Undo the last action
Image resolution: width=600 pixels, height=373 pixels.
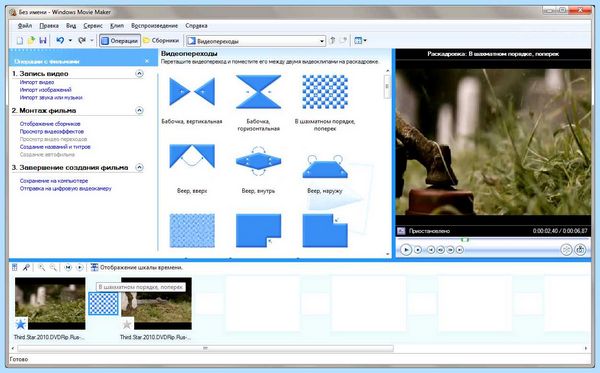pyautogui.click(x=60, y=41)
